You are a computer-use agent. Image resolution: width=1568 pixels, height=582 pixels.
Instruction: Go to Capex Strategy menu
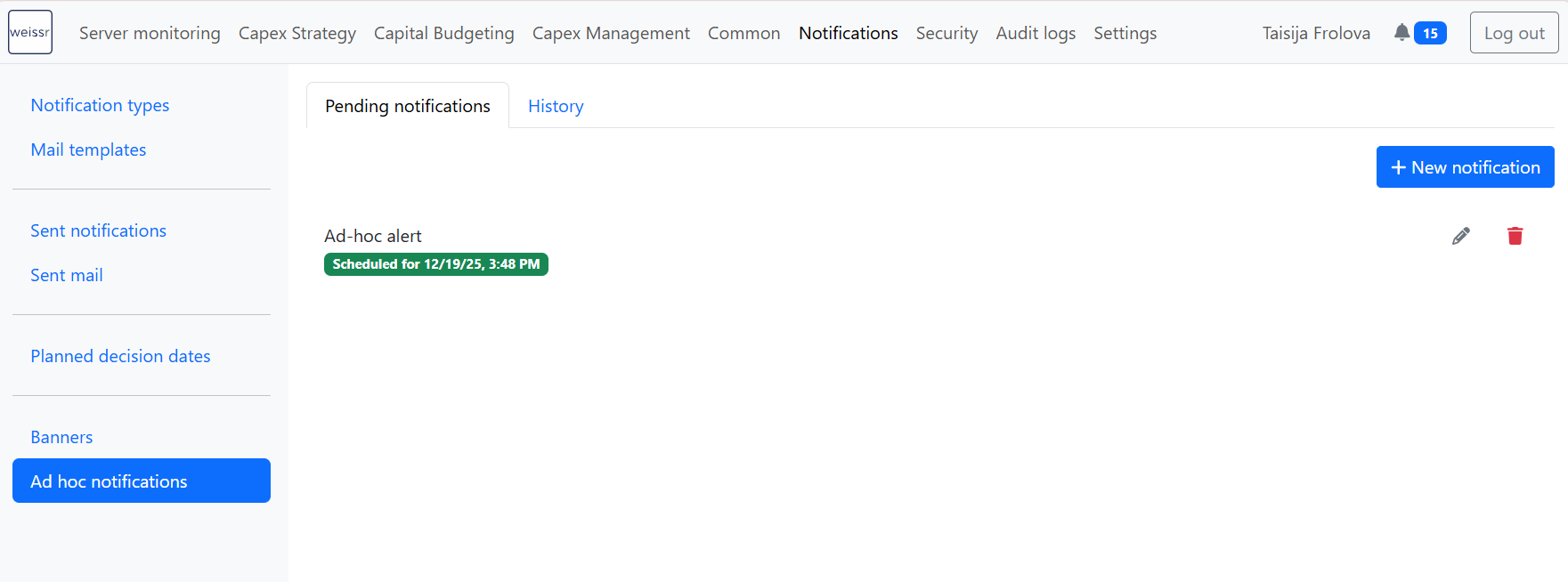[297, 33]
